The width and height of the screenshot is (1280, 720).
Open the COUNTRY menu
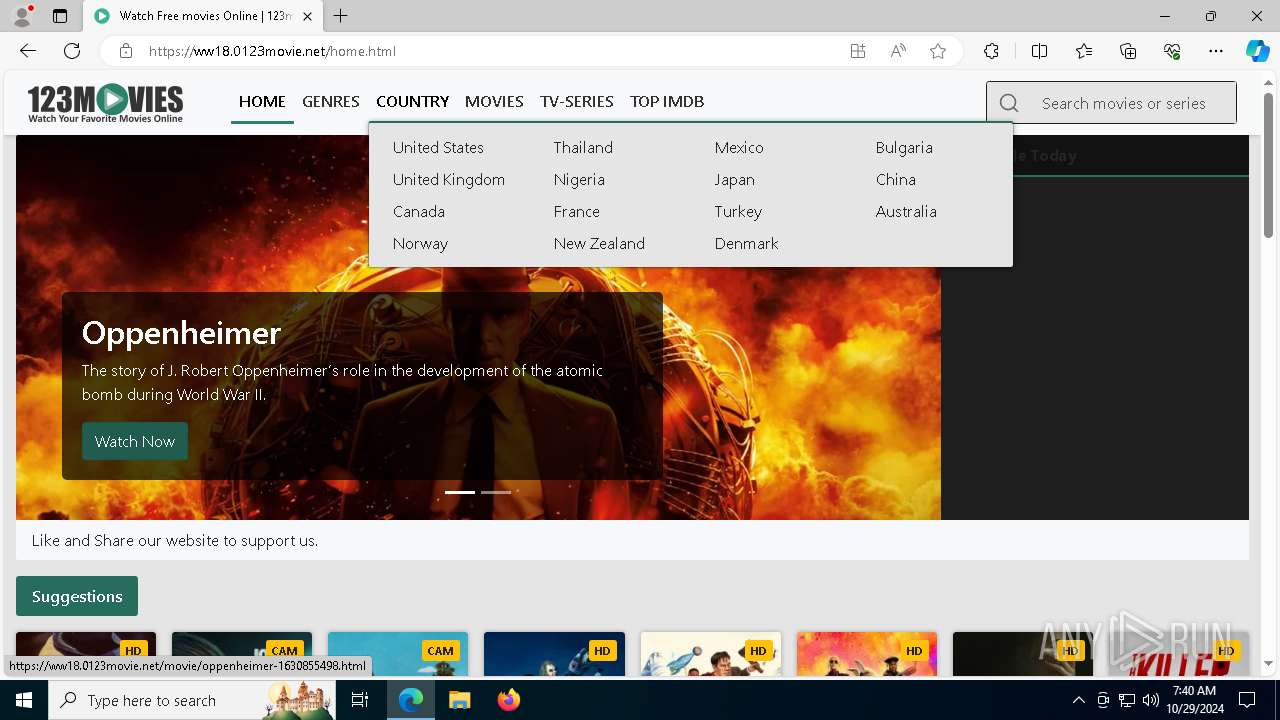(412, 101)
